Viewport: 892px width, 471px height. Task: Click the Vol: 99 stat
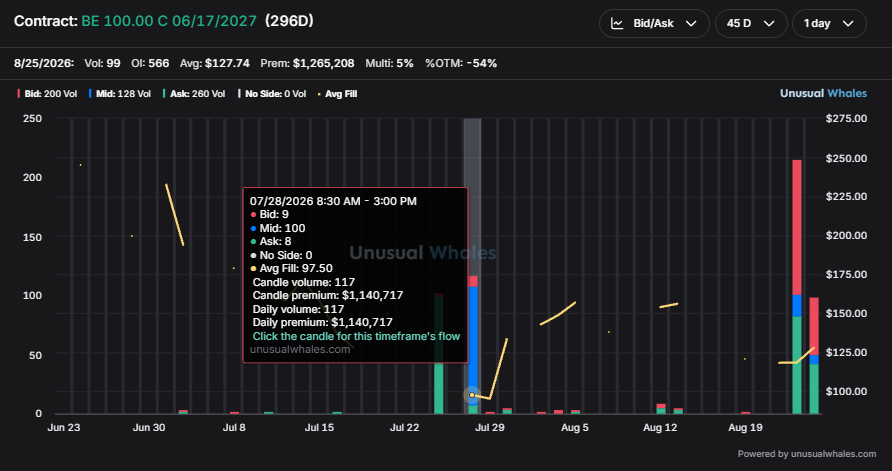pos(102,63)
